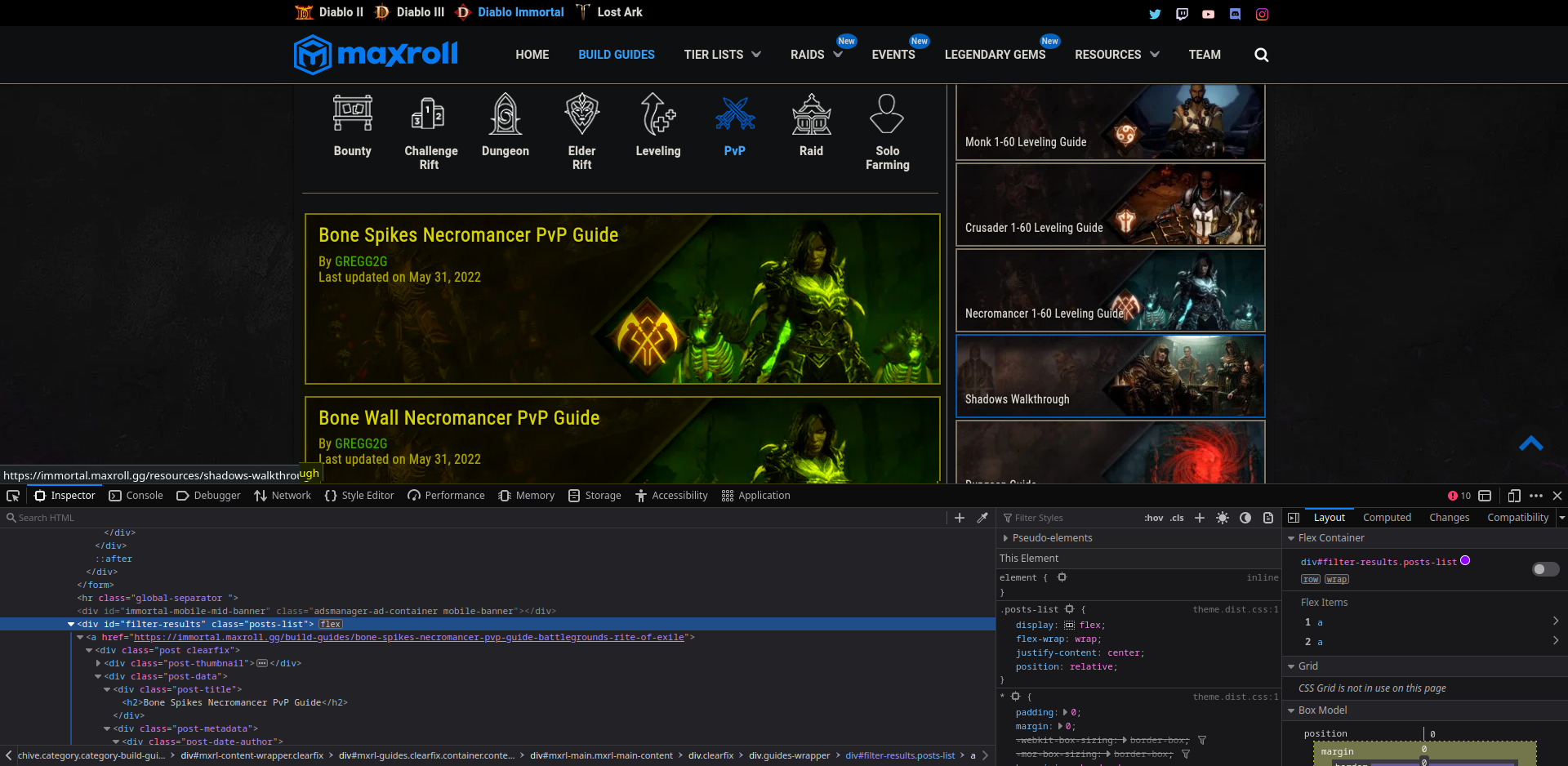Open the Network tab
This screenshot has height=766, width=1568.
click(282, 496)
